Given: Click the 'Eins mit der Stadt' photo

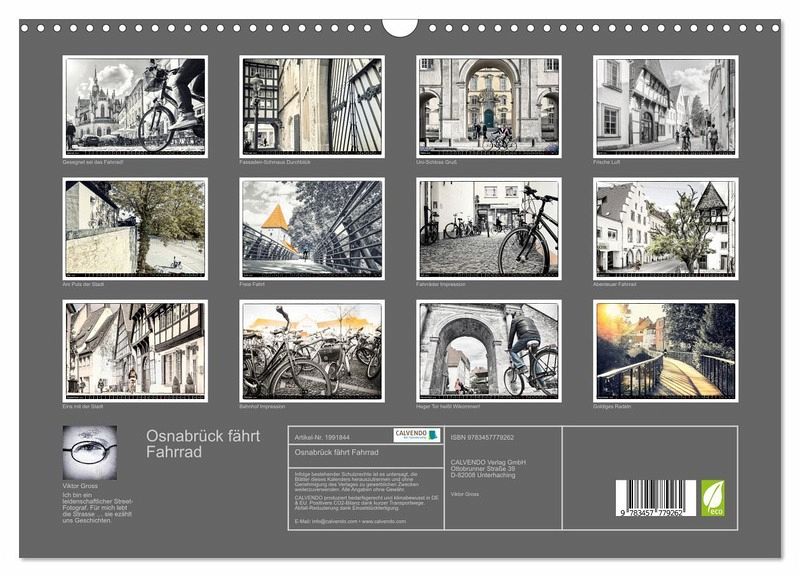Looking at the screenshot, I should pos(135,351).
